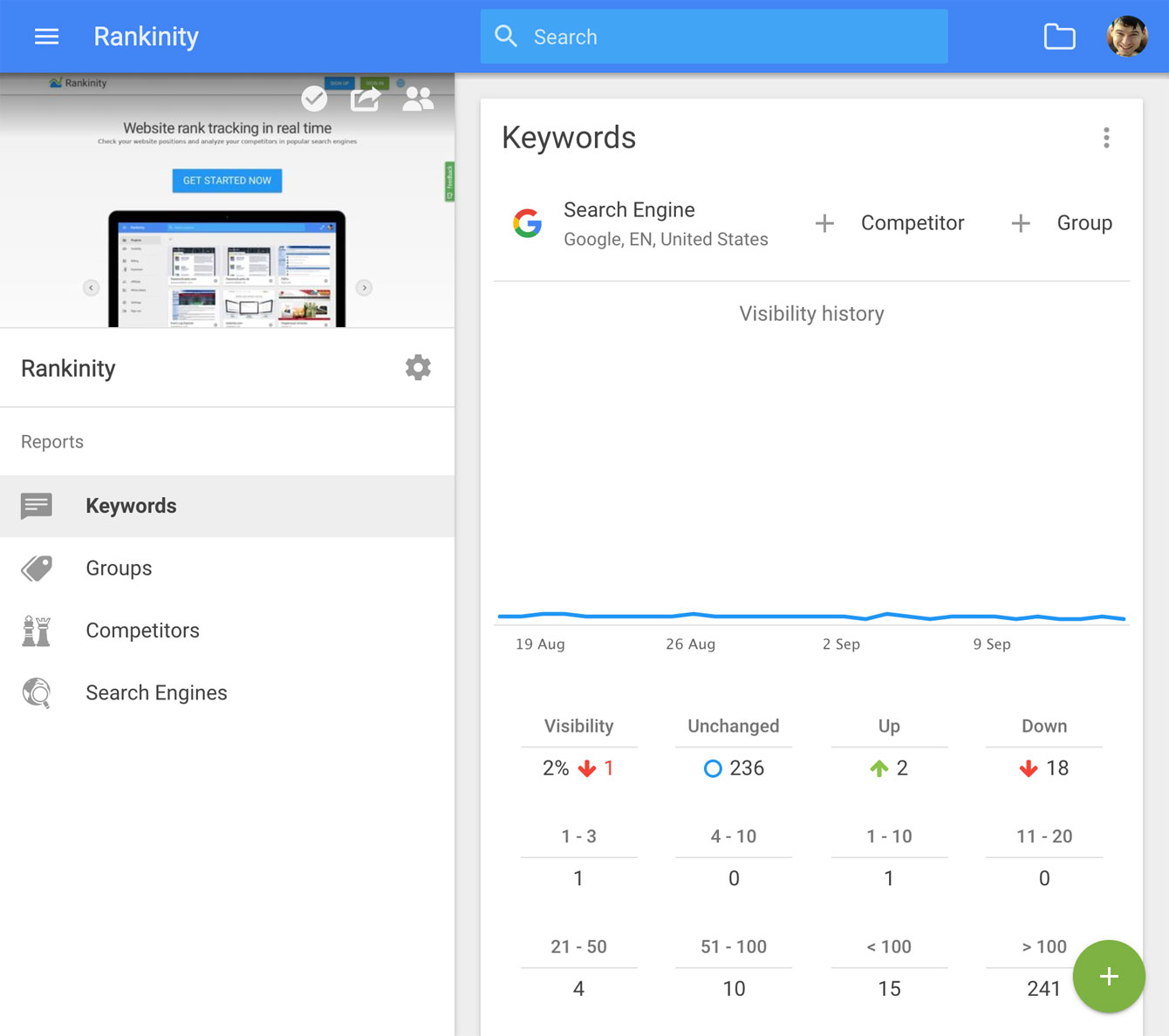Click the Group add button label
Viewport: 1169px width, 1036px height.
click(1084, 223)
